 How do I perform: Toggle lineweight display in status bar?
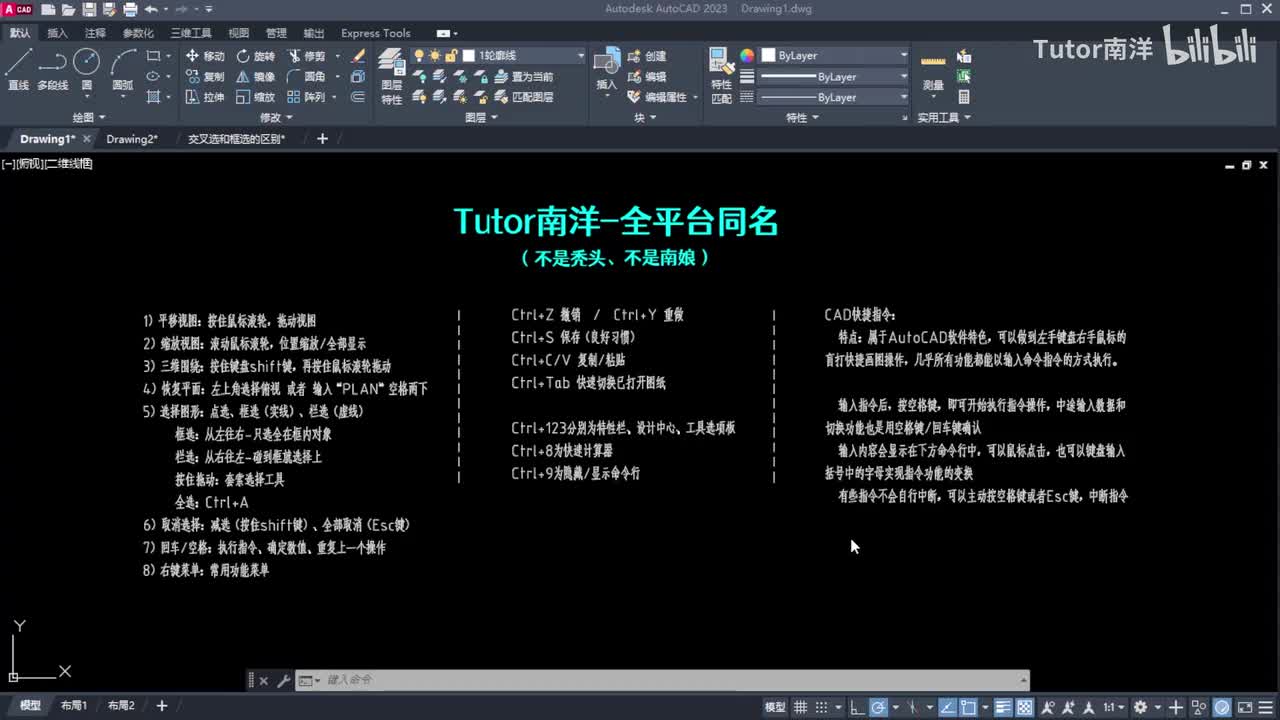click(1003, 707)
